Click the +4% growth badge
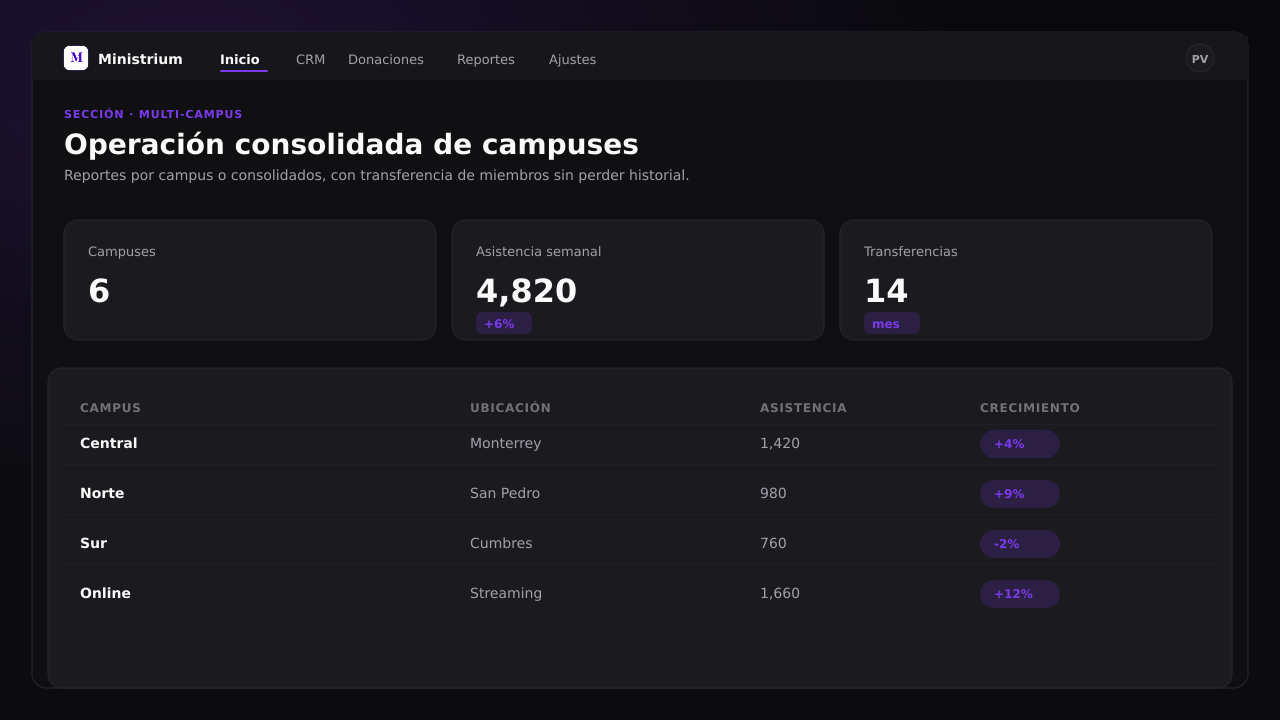Screen dimensions: 1280x720 [x=1020, y=444]
